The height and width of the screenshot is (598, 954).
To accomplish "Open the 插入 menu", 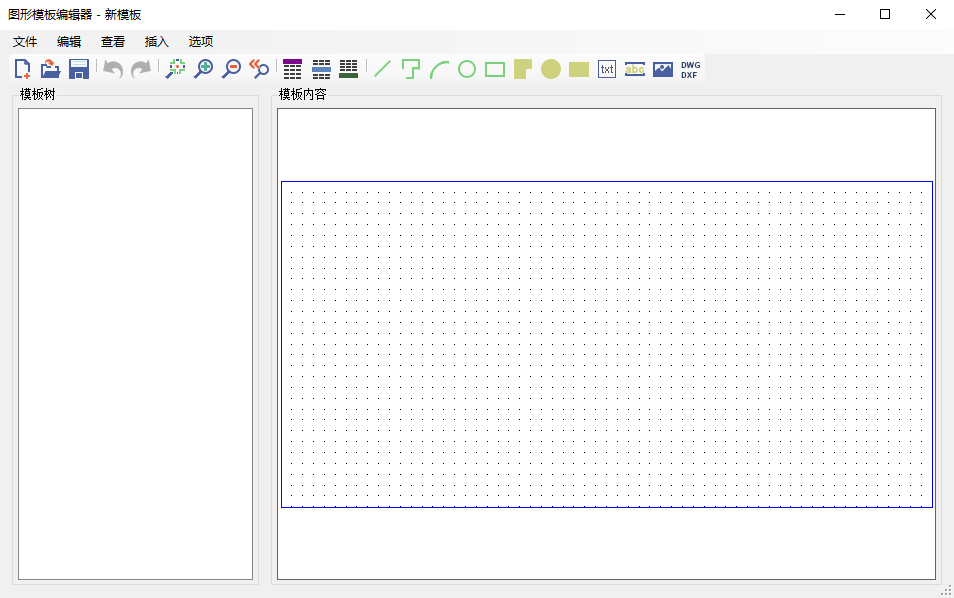I will click(156, 41).
